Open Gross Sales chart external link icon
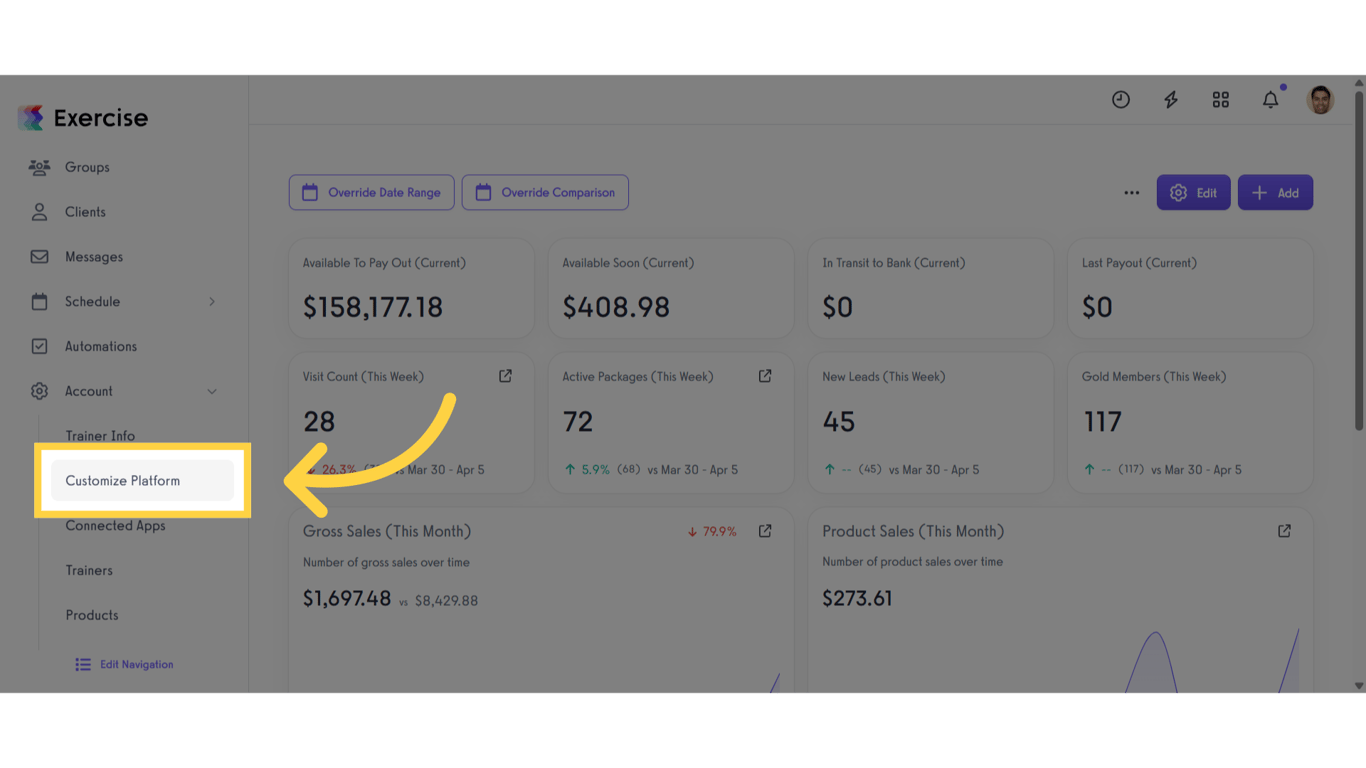1366x768 pixels. (x=764, y=531)
